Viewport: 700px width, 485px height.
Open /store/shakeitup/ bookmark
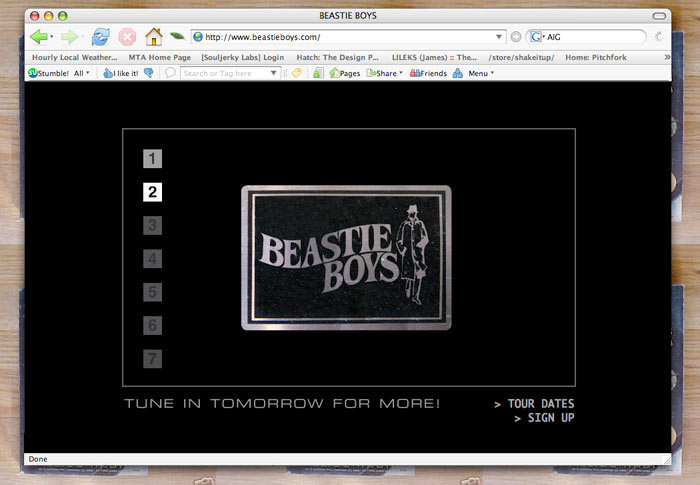click(x=521, y=58)
